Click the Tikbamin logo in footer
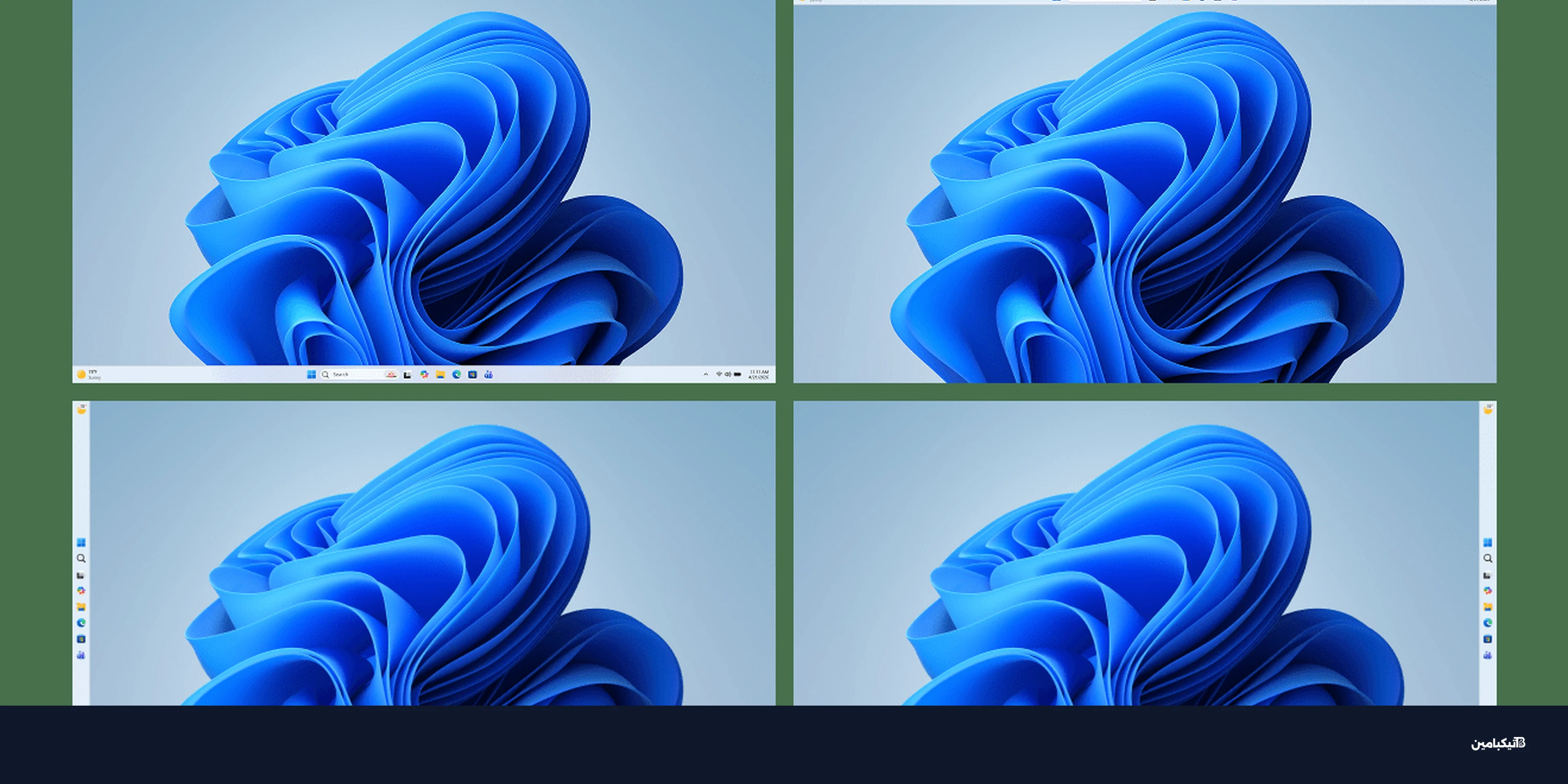Screen dimensions: 1568x784 (x=1498, y=743)
